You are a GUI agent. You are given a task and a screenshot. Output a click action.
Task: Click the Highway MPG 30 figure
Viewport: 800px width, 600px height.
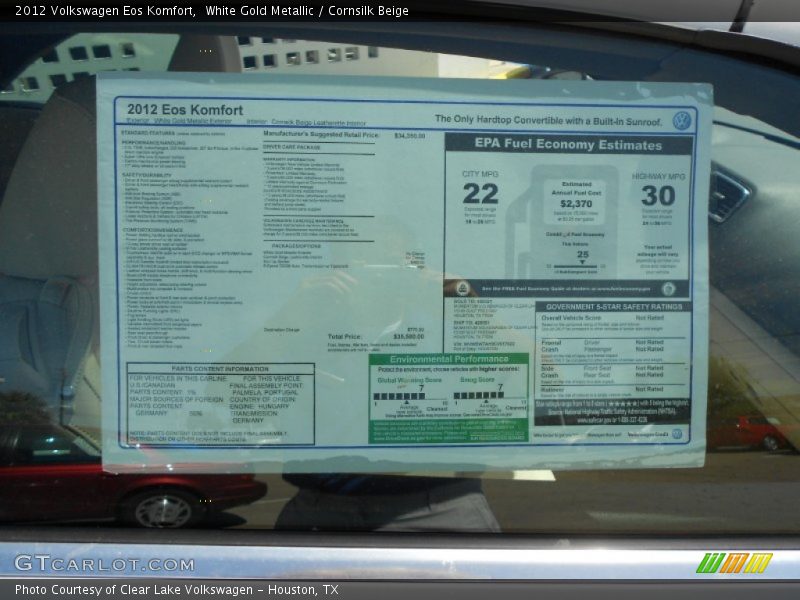tap(658, 195)
